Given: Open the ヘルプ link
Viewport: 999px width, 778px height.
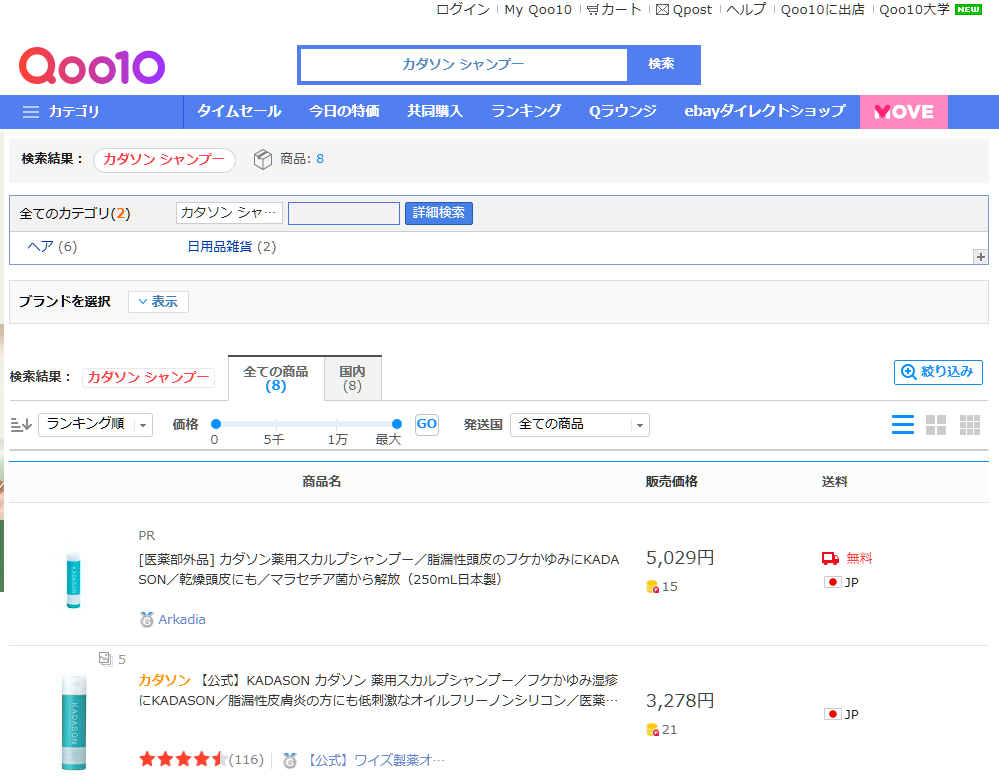Looking at the screenshot, I should tap(746, 10).
